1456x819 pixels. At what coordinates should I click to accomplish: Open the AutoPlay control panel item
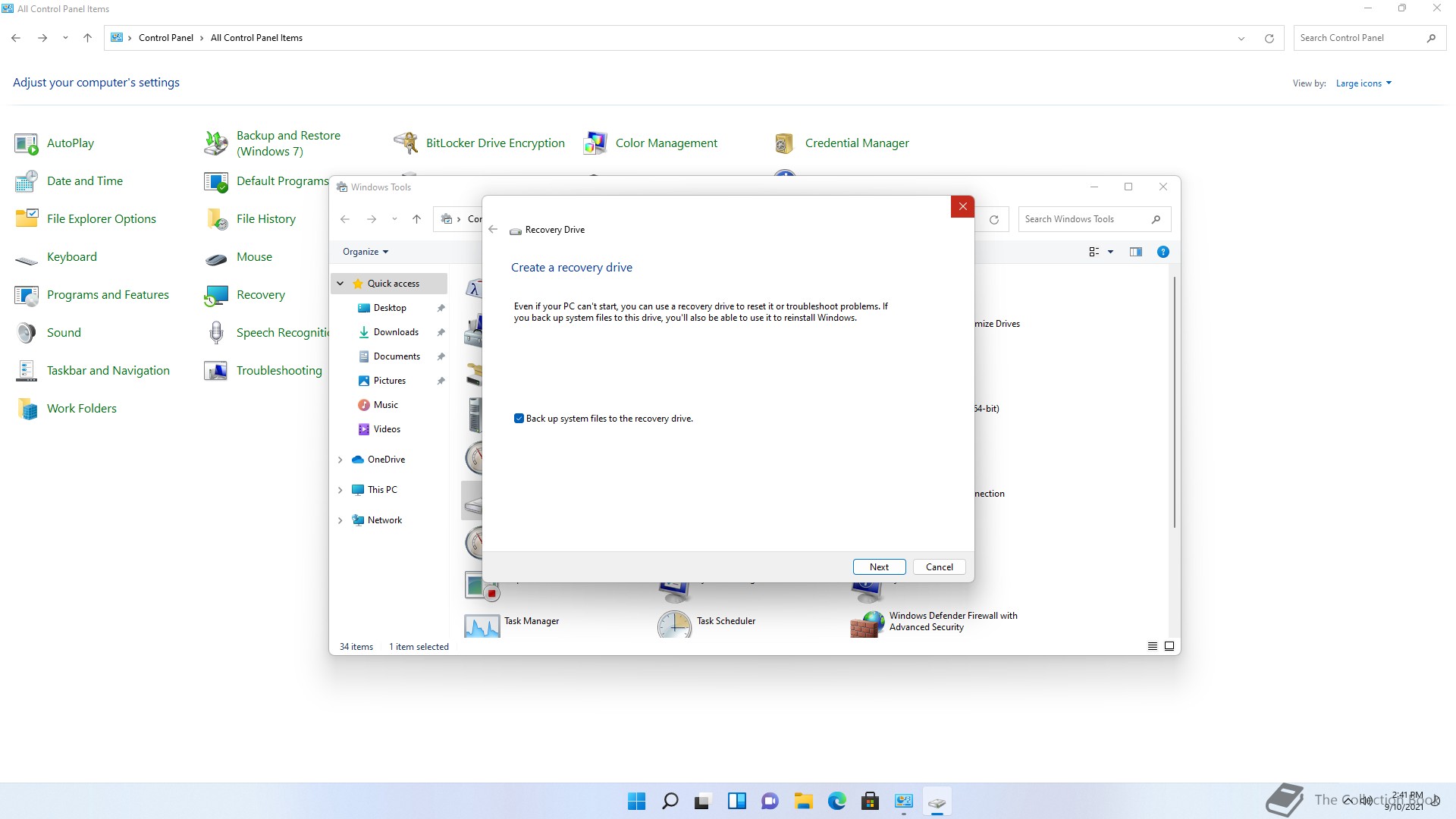(55, 143)
